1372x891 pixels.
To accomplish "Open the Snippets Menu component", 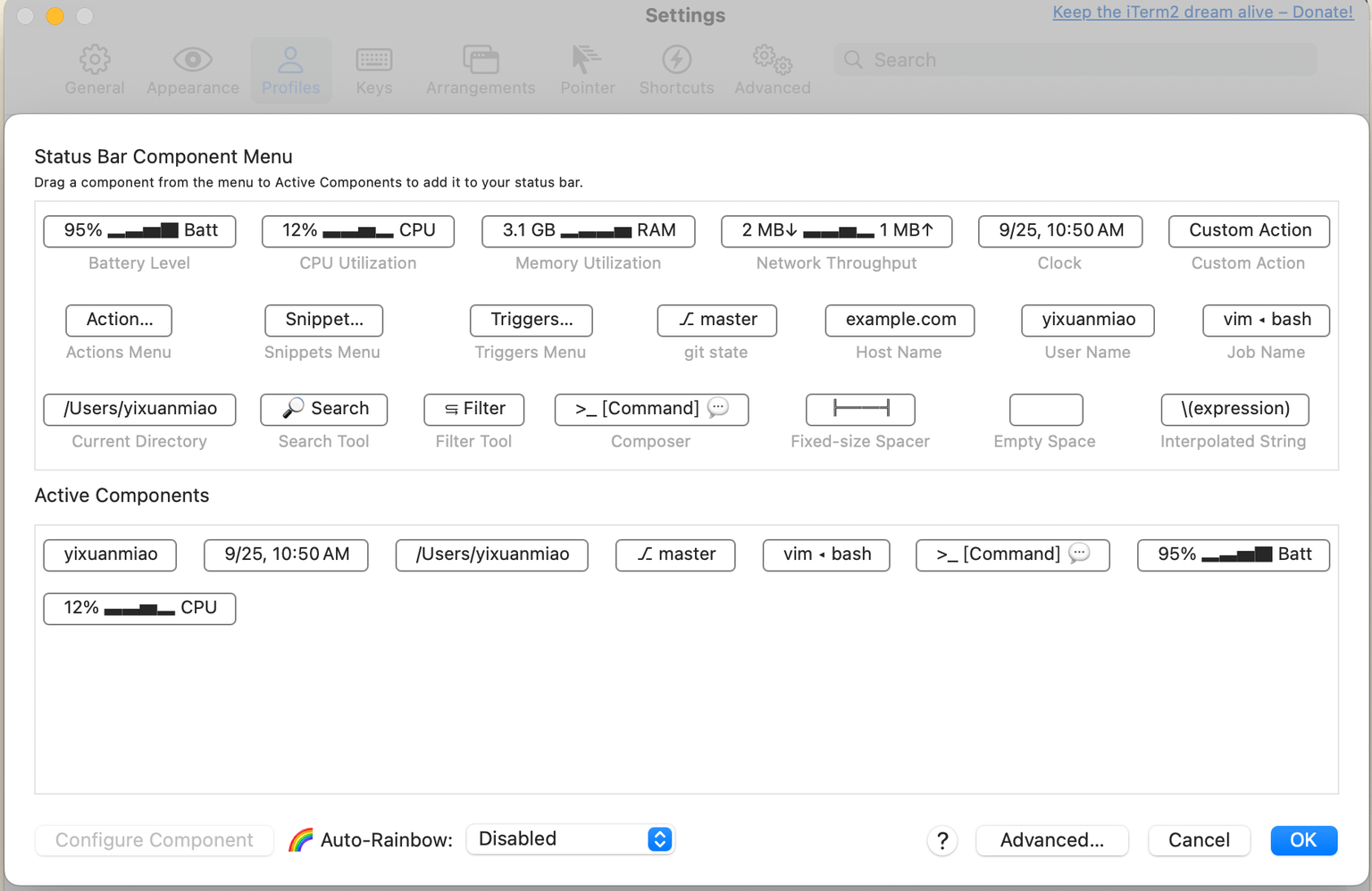I will (x=323, y=321).
